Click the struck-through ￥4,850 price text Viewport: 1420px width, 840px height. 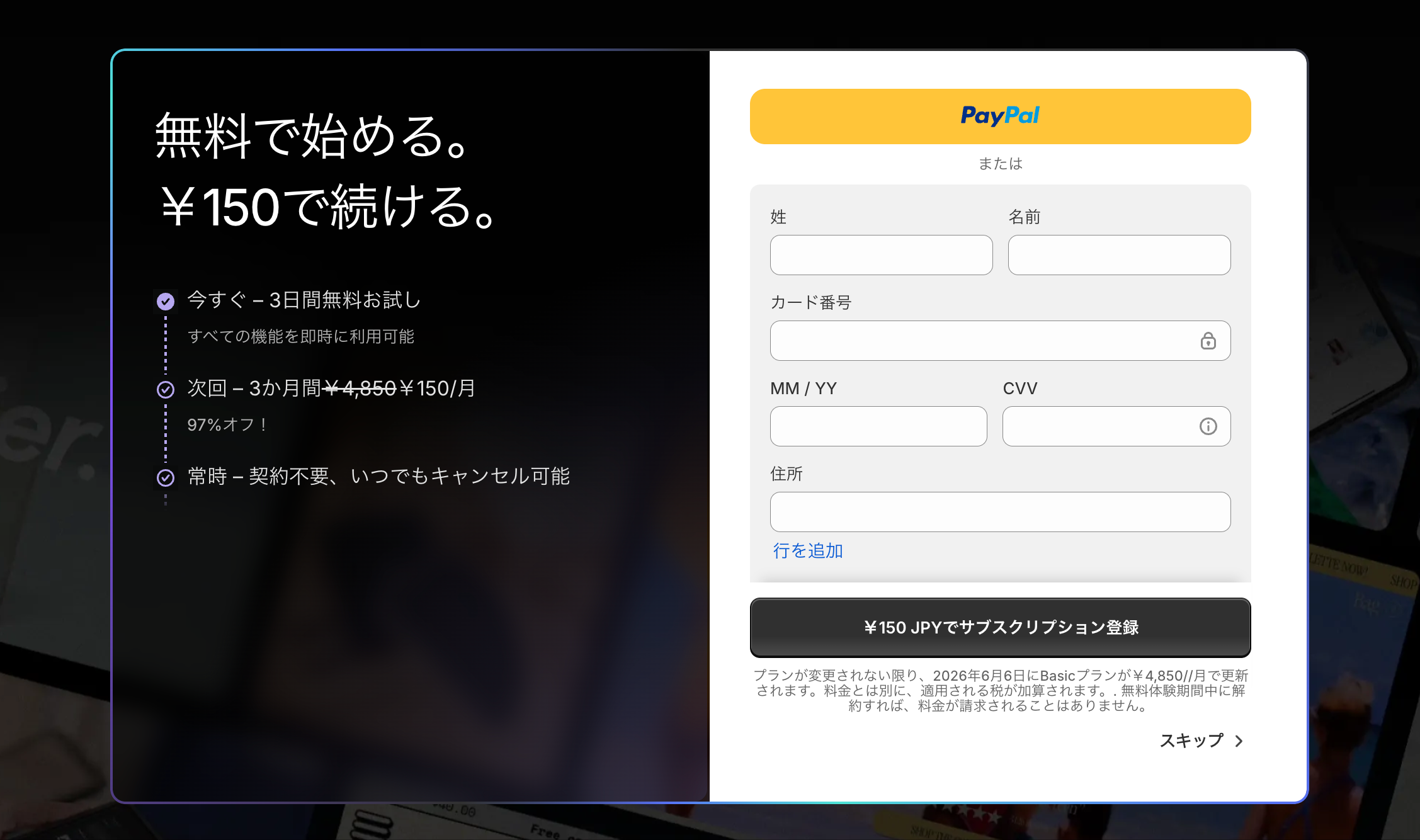click(x=360, y=389)
